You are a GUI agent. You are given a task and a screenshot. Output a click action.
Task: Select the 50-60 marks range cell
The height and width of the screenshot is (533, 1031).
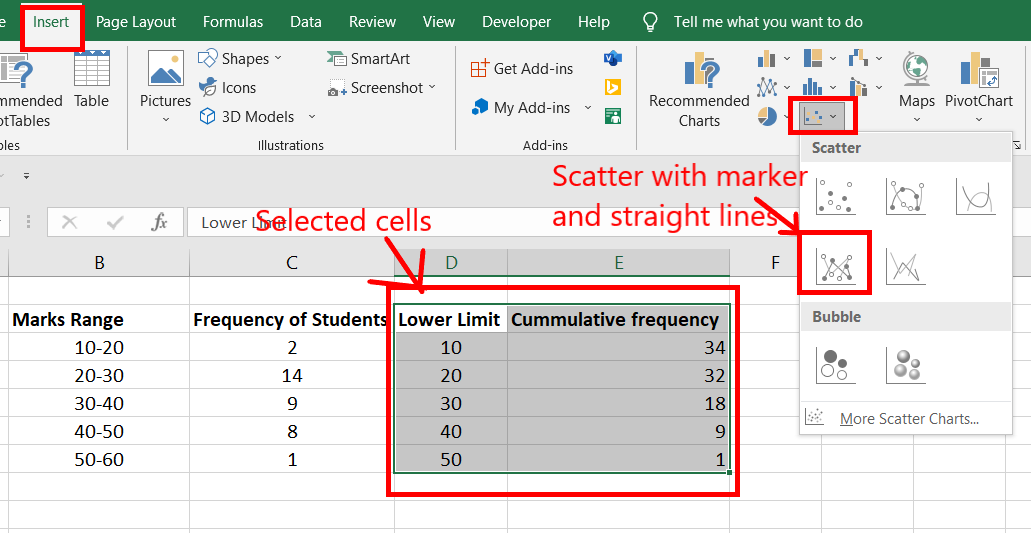[x=99, y=459]
